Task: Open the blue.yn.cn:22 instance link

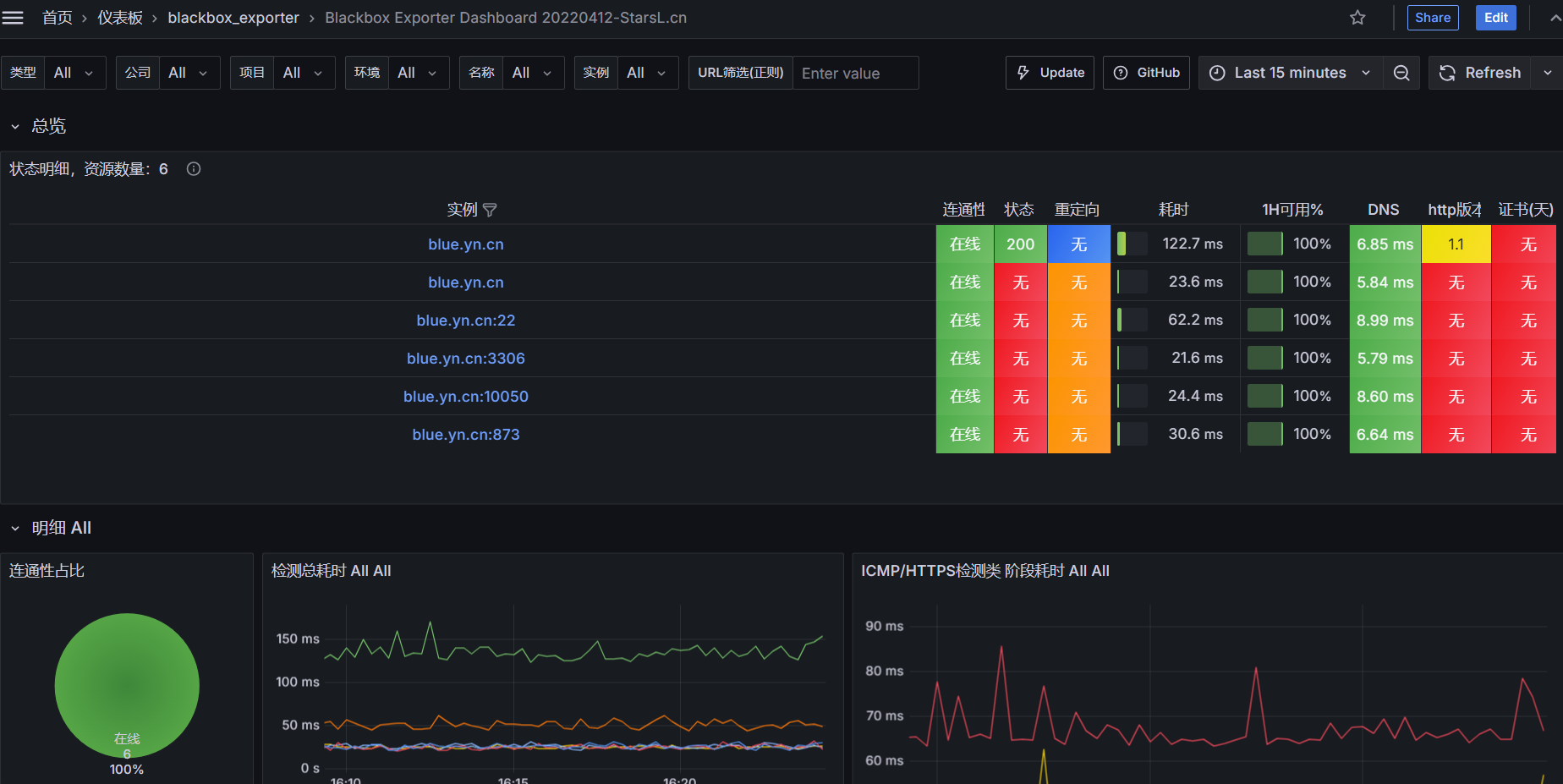Action: [466, 321]
